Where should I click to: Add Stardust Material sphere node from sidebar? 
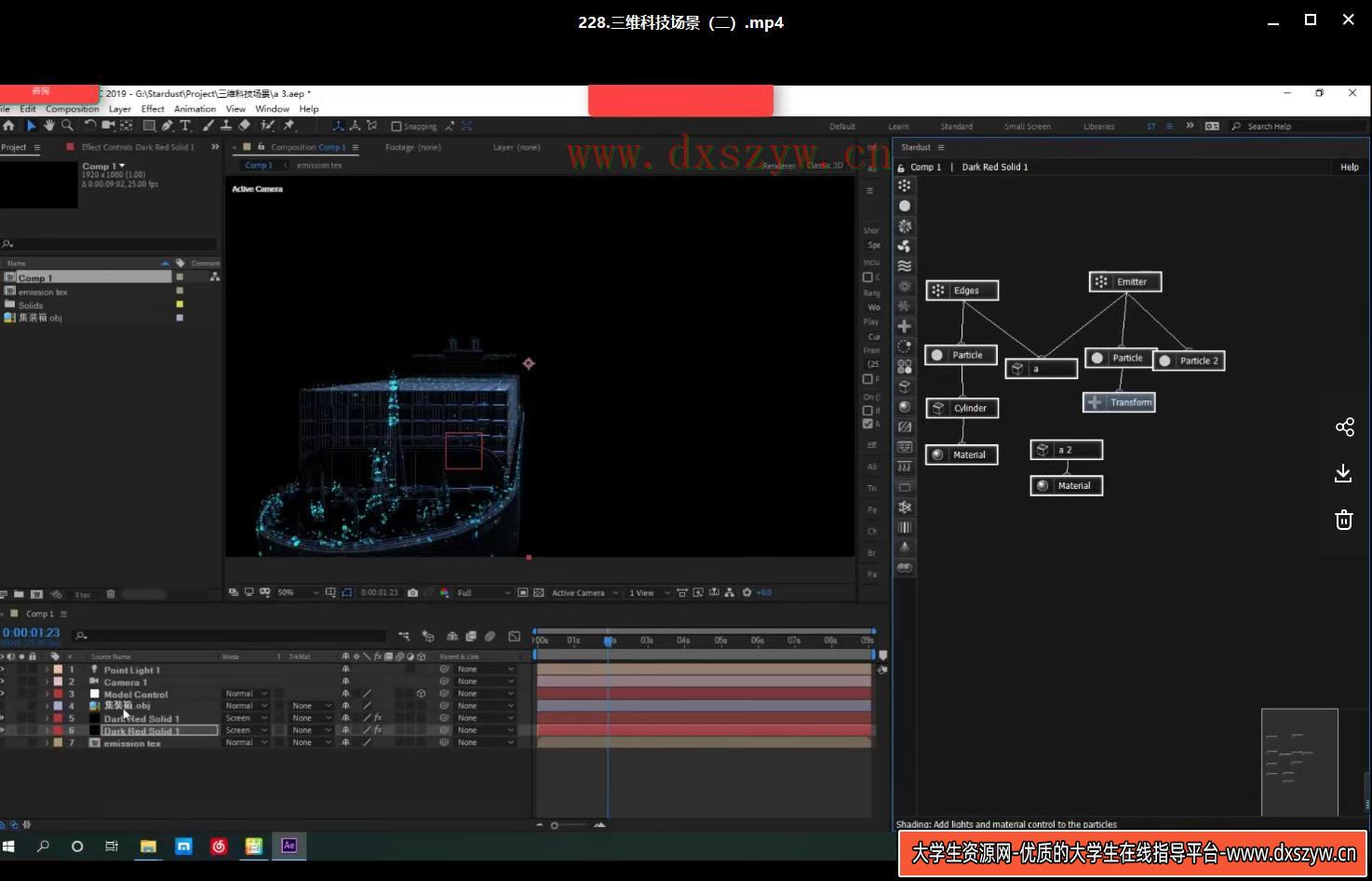coord(904,407)
